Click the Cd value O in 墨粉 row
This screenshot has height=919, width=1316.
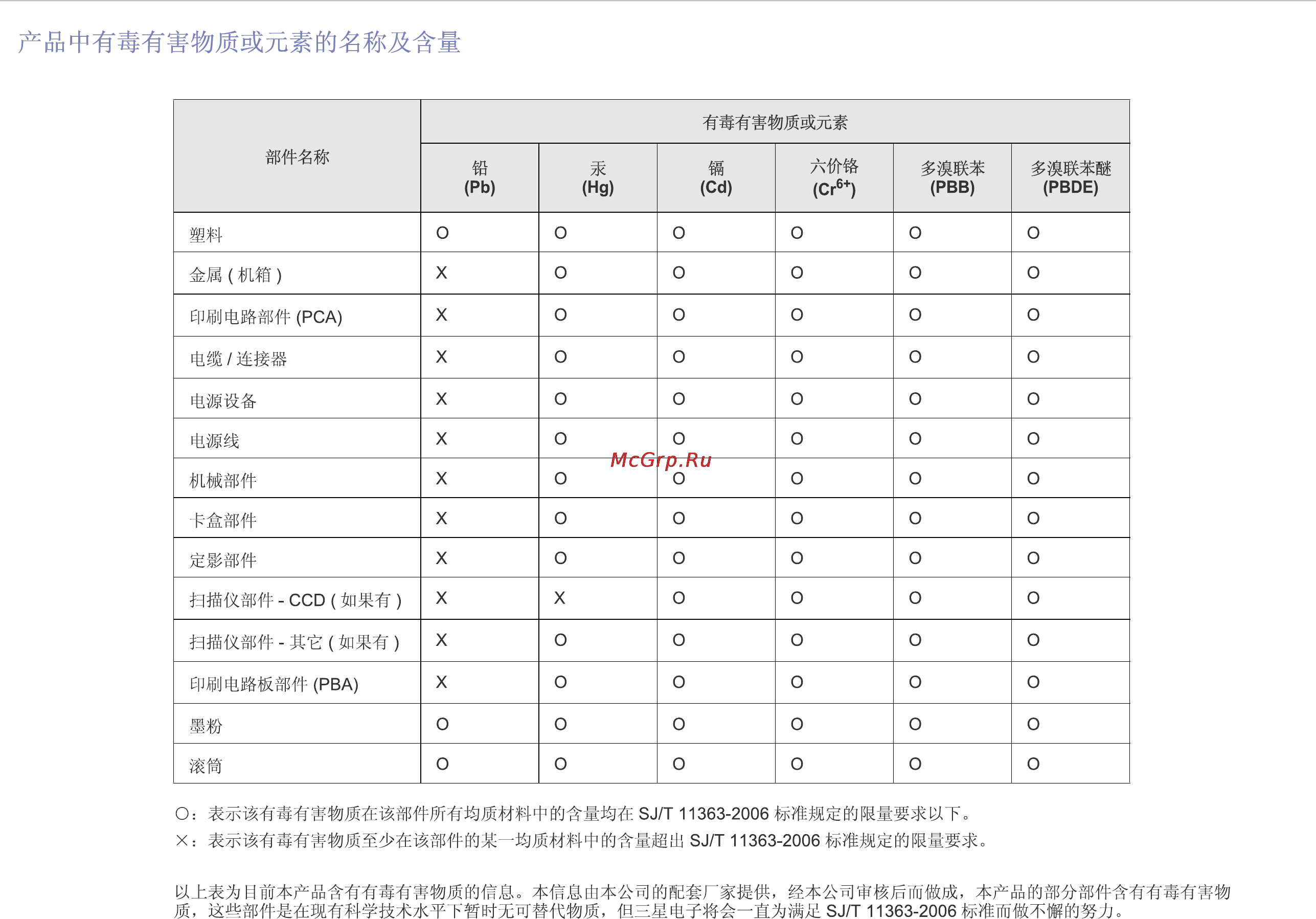(x=678, y=724)
